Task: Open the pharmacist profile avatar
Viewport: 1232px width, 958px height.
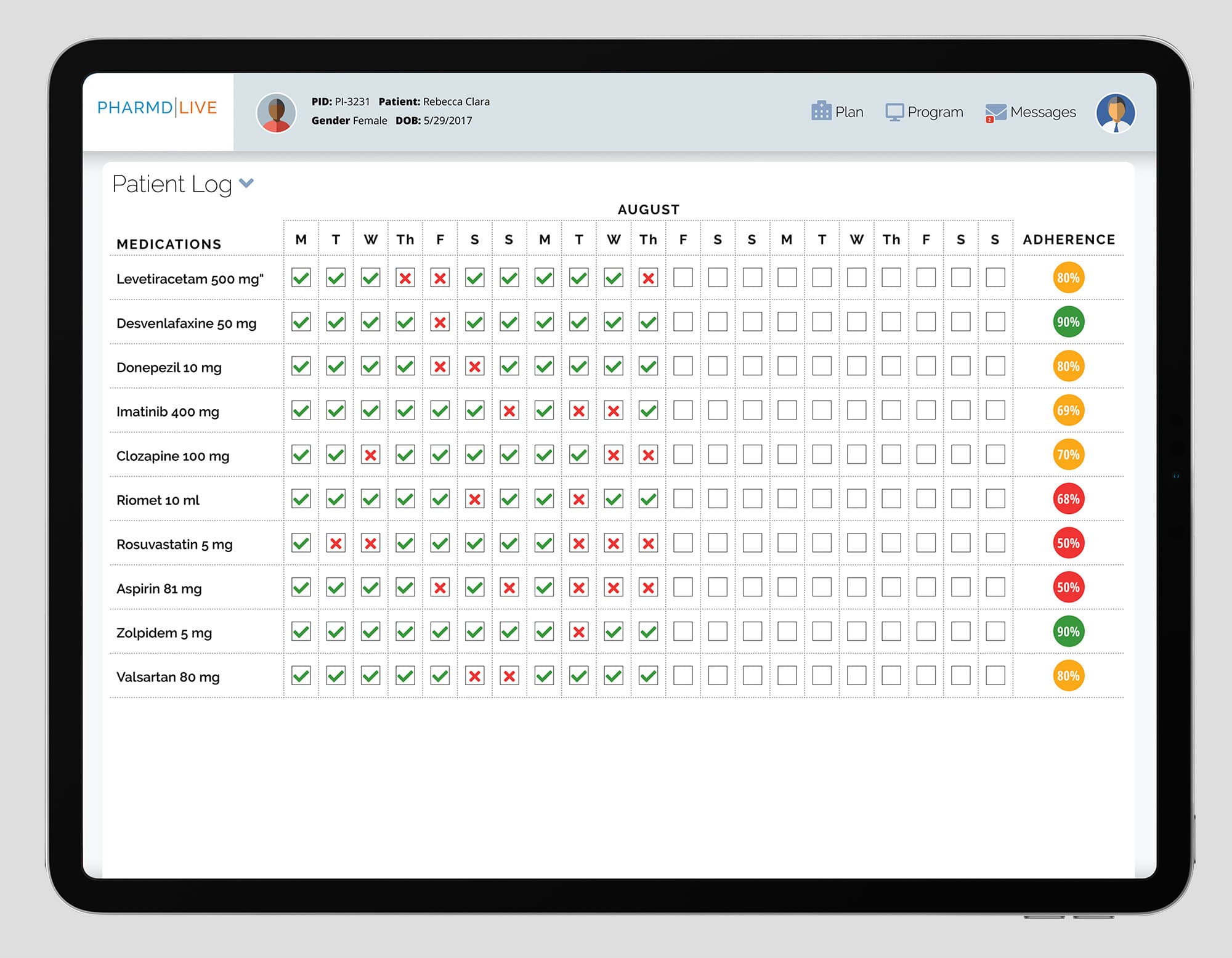Action: point(1115,113)
